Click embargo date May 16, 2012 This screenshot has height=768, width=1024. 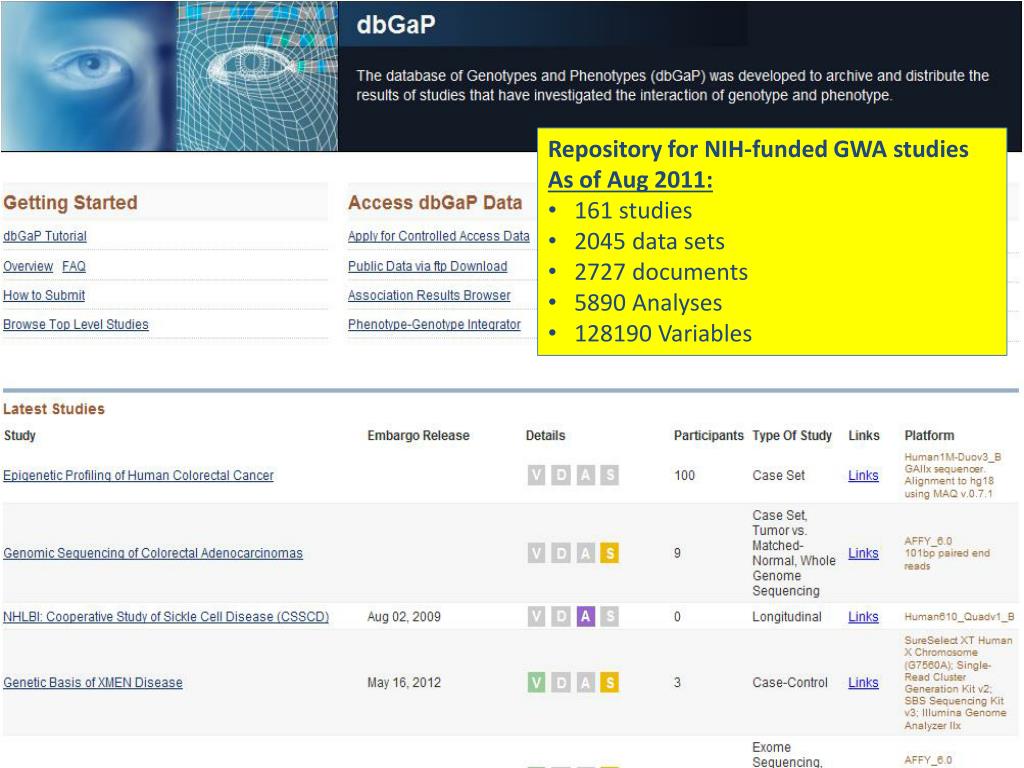(404, 682)
